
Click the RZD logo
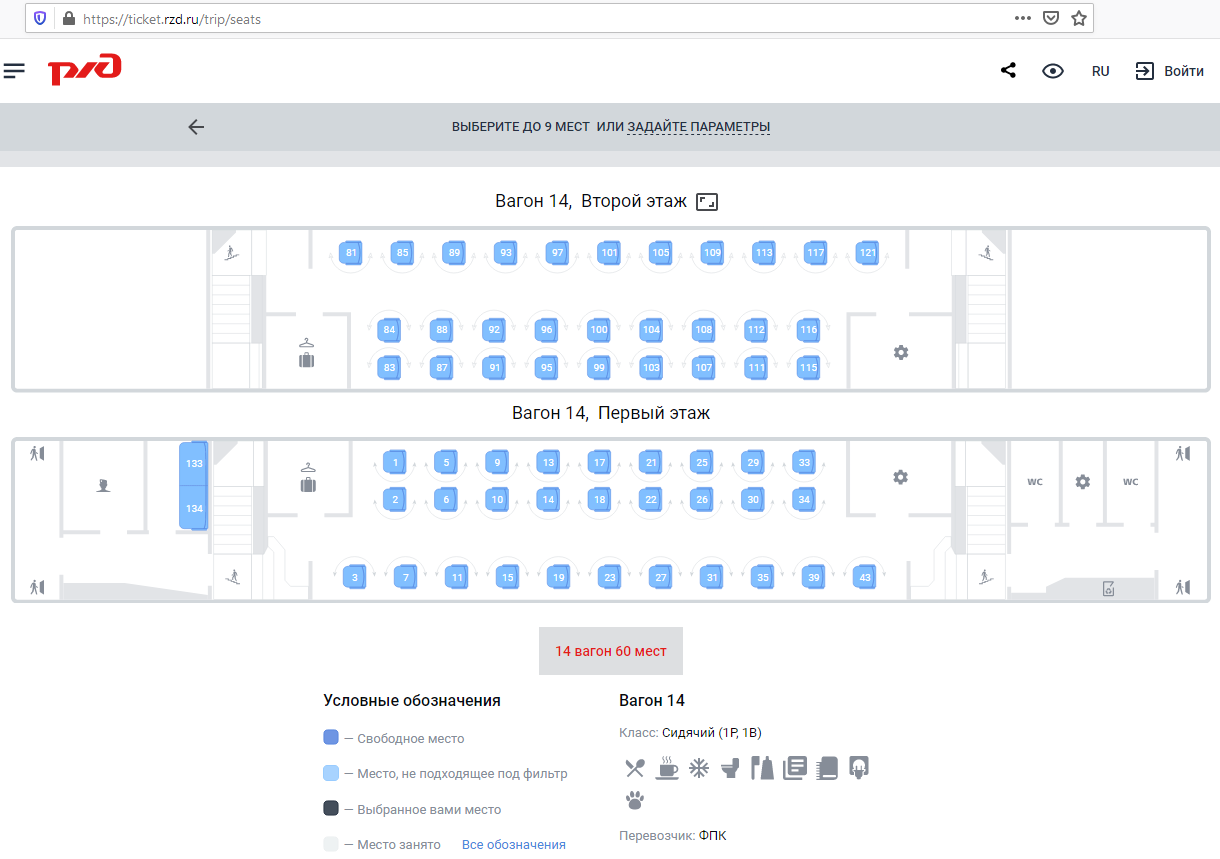tap(84, 71)
